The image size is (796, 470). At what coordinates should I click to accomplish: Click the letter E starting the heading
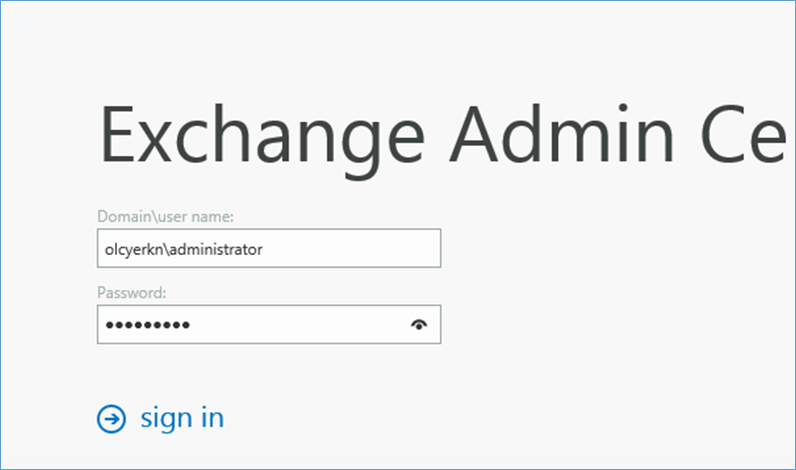tap(117, 133)
